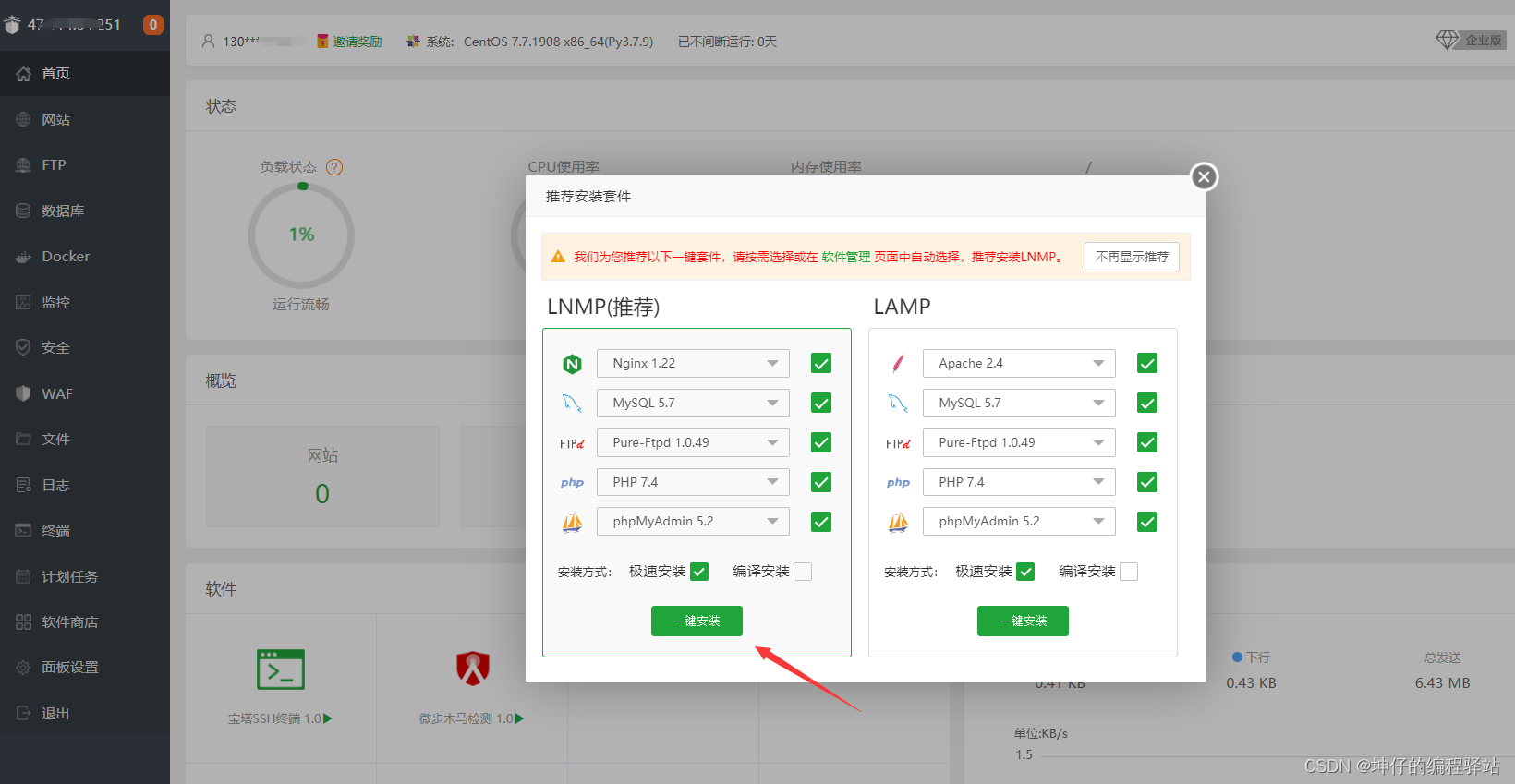Image resolution: width=1515 pixels, height=784 pixels.
Task: Close the 推荐安装套件 dialog
Action: 1204,176
